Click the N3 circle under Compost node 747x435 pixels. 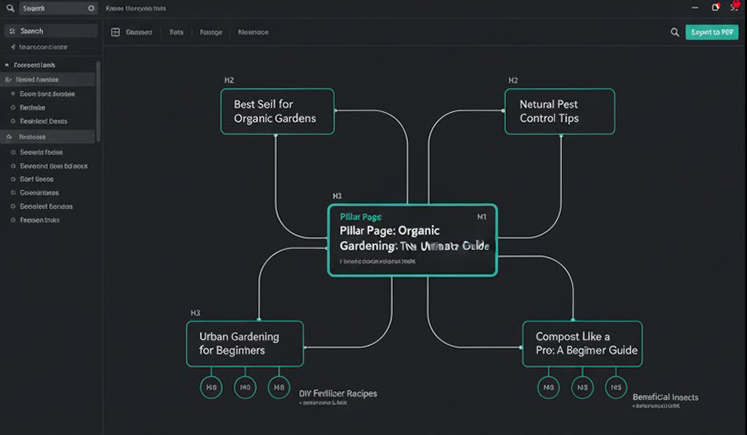[582, 387]
